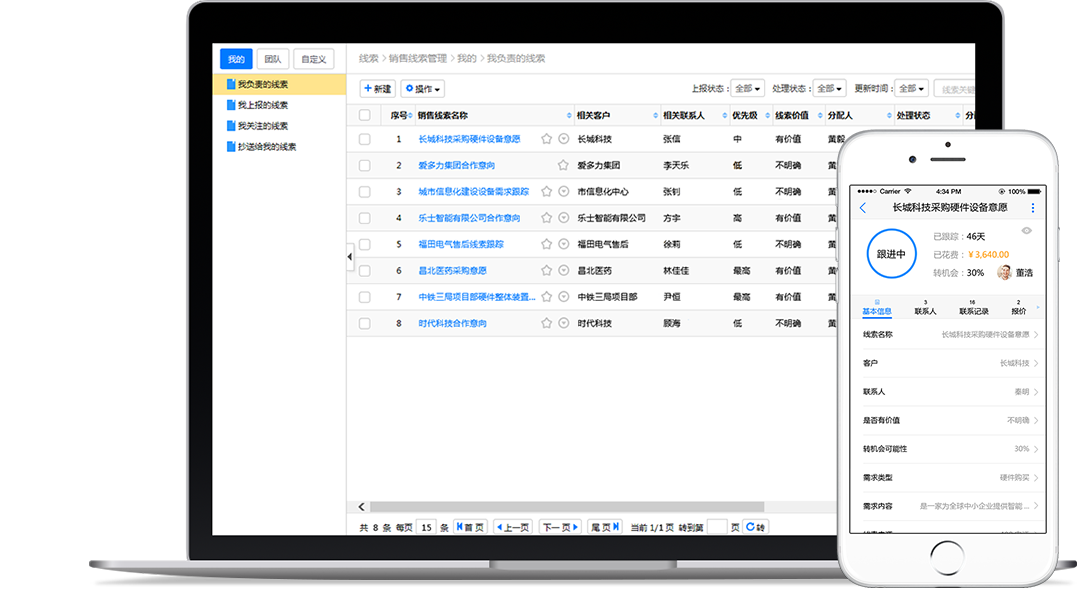Check the row 7 checkbox

coord(365,297)
